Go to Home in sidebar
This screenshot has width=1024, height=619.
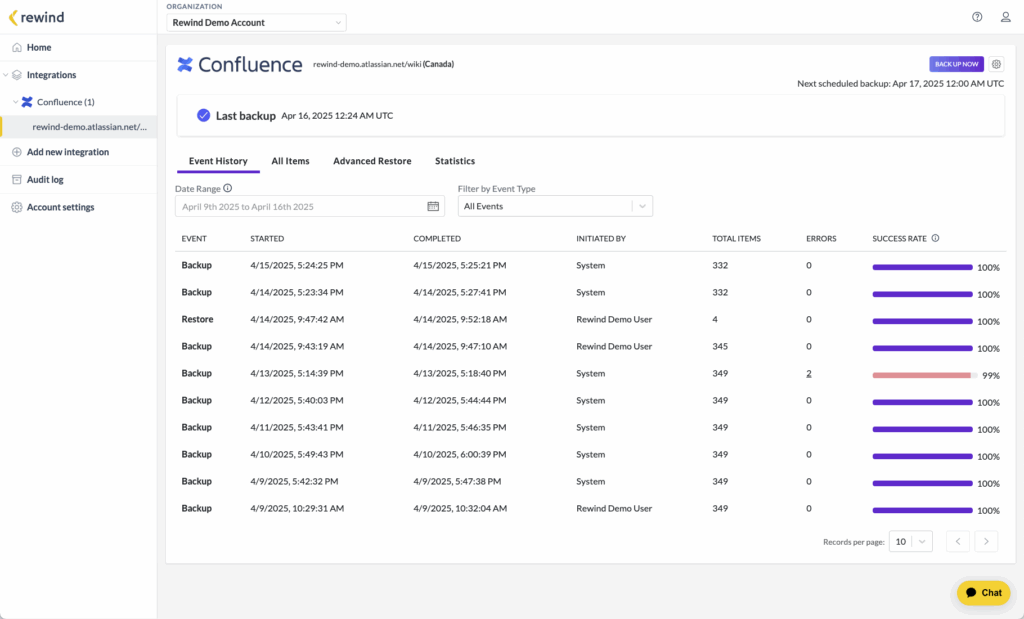[x=39, y=48]
